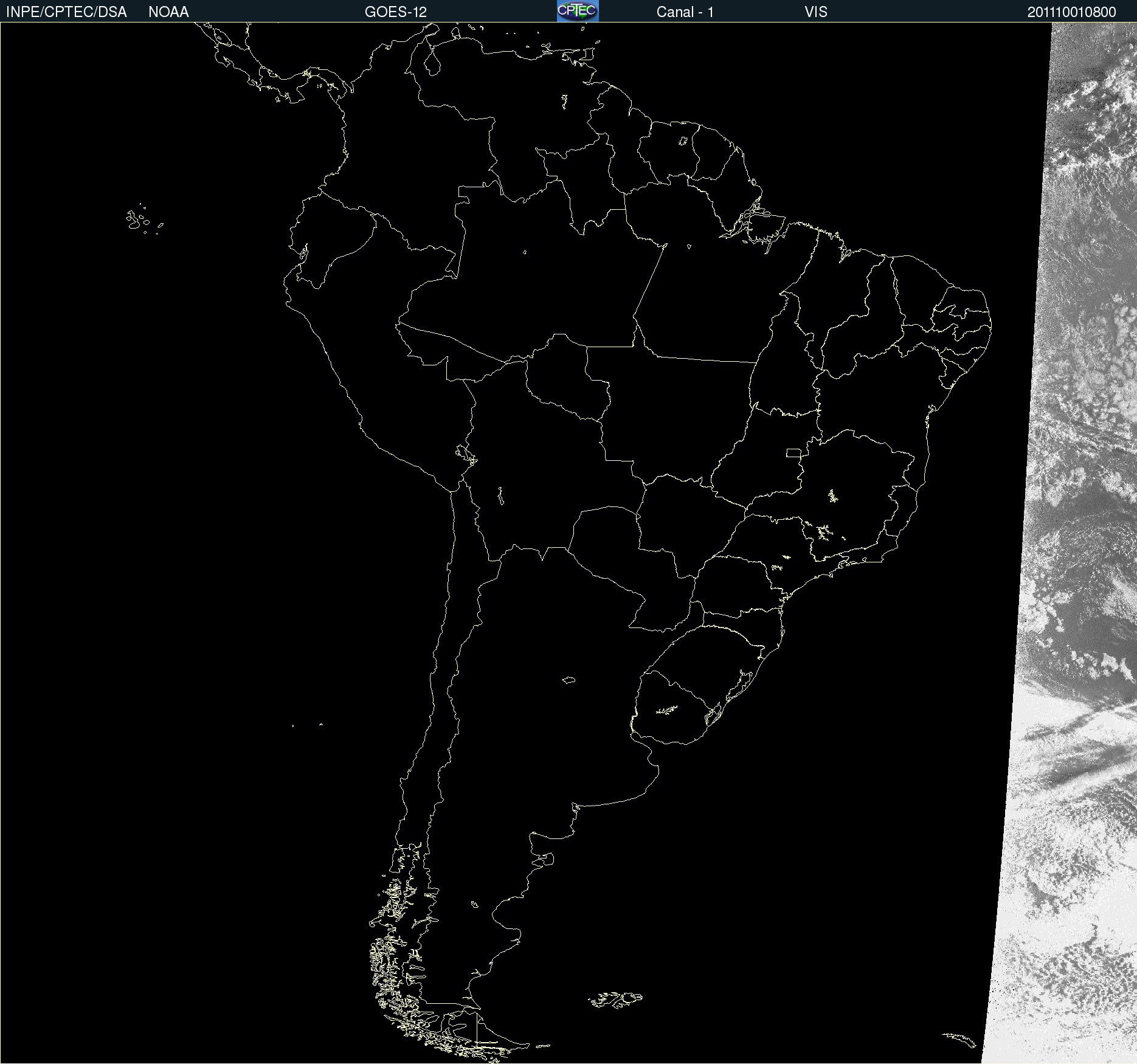Click the GOES-12 satellite label
This screenshot has width=1137, height=1064.
[396, 12]
